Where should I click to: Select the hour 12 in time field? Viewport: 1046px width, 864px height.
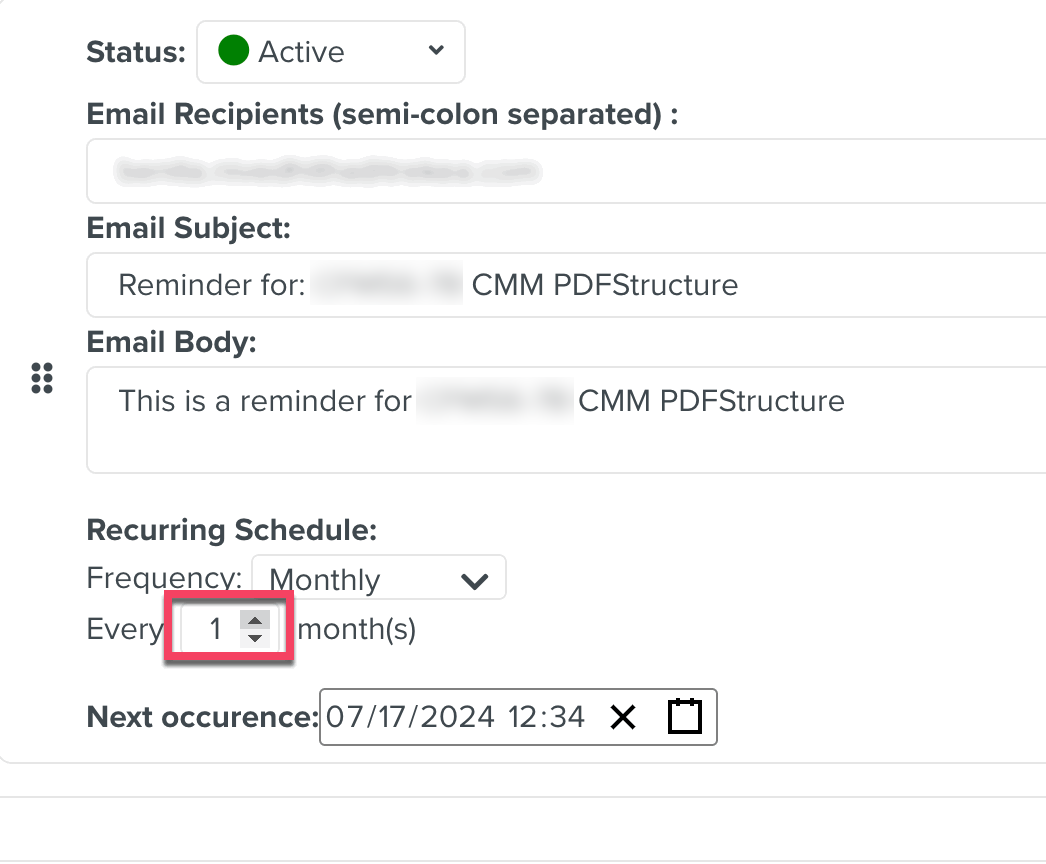pyautogui.click(x=525, y=717)
